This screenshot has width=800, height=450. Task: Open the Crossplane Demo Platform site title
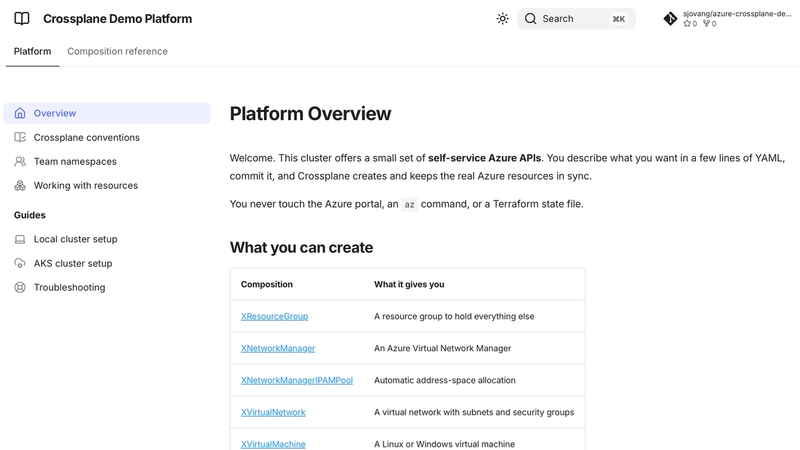[x=117, y=19]
